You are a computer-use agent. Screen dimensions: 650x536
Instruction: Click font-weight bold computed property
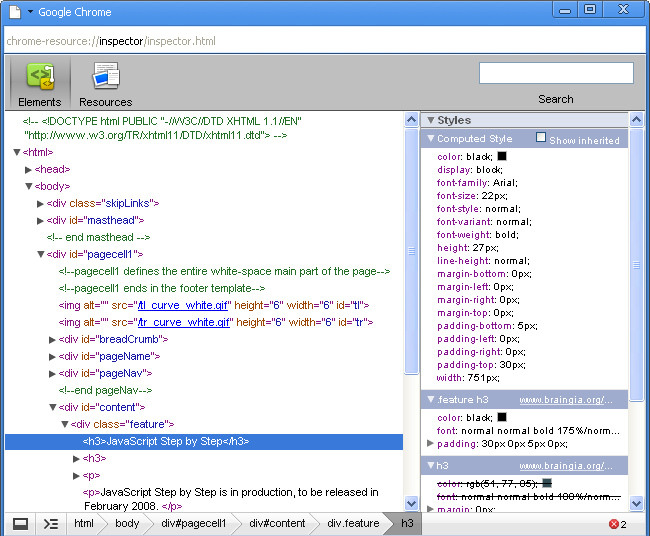point(478,235)
